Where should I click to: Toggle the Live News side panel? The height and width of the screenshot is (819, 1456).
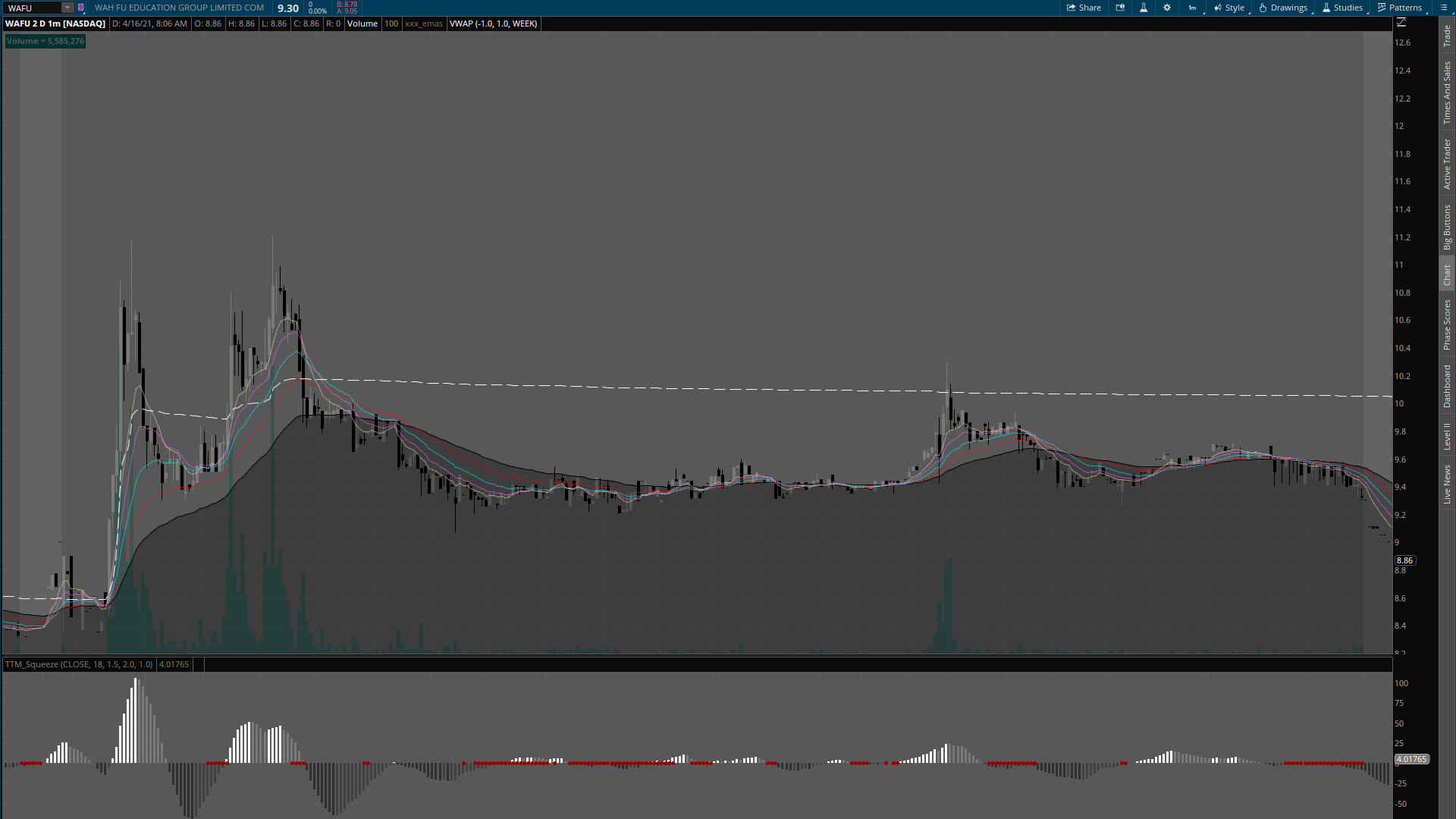click(1447, 485)
